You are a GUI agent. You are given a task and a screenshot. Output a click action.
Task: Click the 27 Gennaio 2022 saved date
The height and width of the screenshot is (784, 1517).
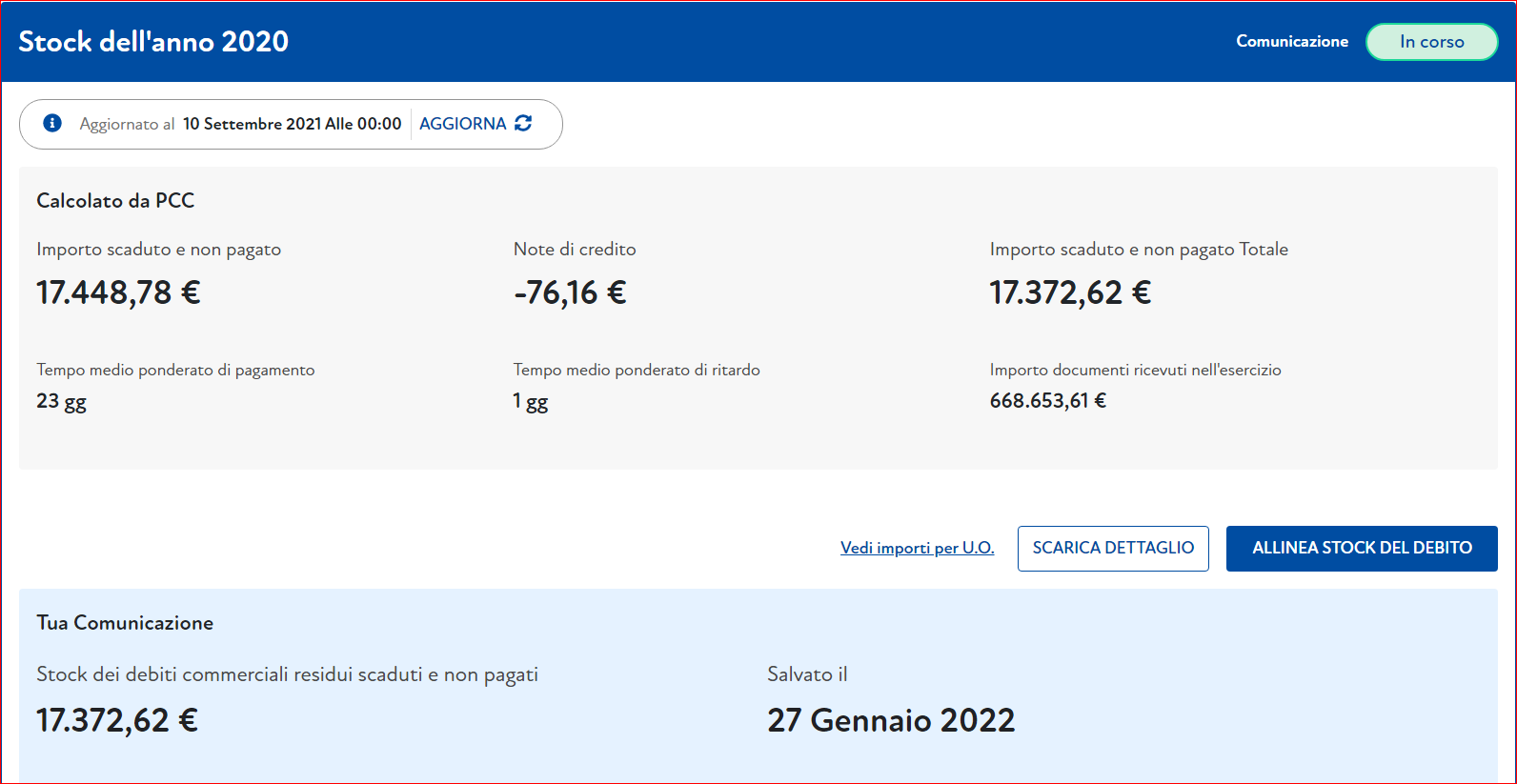891,720
